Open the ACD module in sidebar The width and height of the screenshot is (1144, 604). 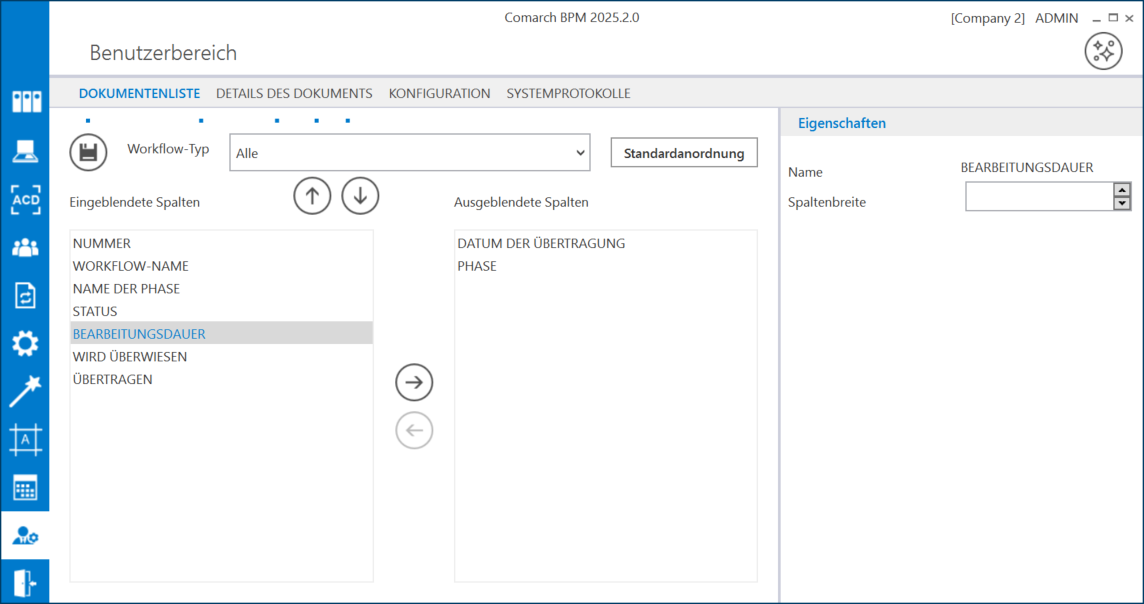[x=25, y=199]
